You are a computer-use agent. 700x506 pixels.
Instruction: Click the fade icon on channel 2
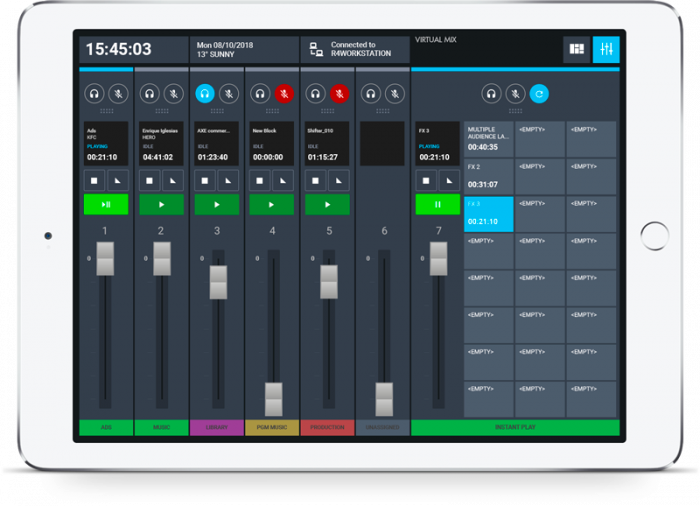point(173,180)
